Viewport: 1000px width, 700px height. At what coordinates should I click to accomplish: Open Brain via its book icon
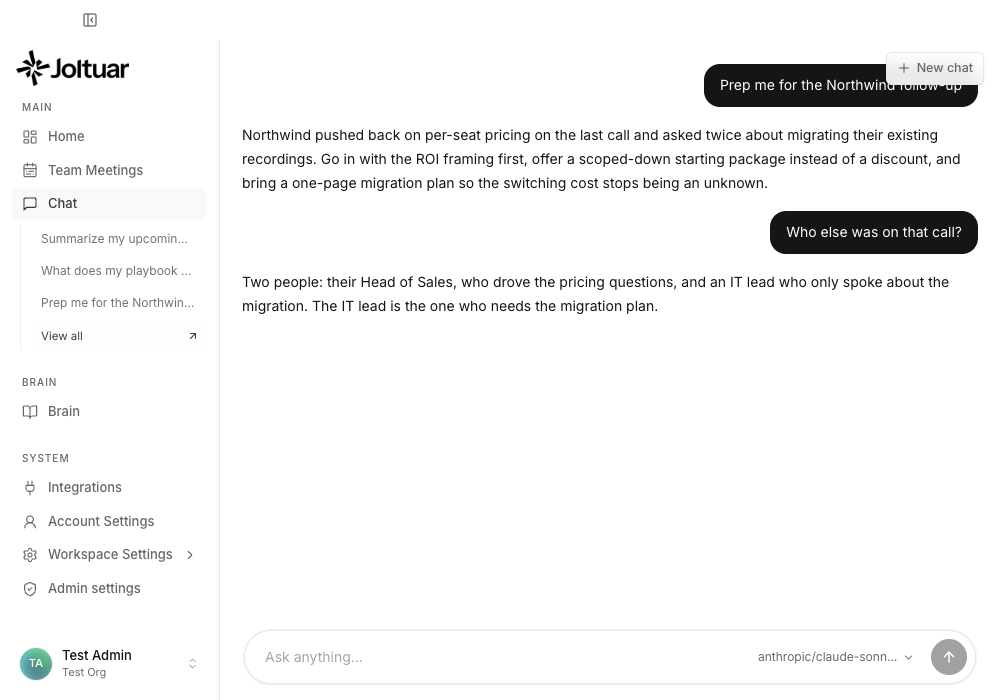pos(30,411)
